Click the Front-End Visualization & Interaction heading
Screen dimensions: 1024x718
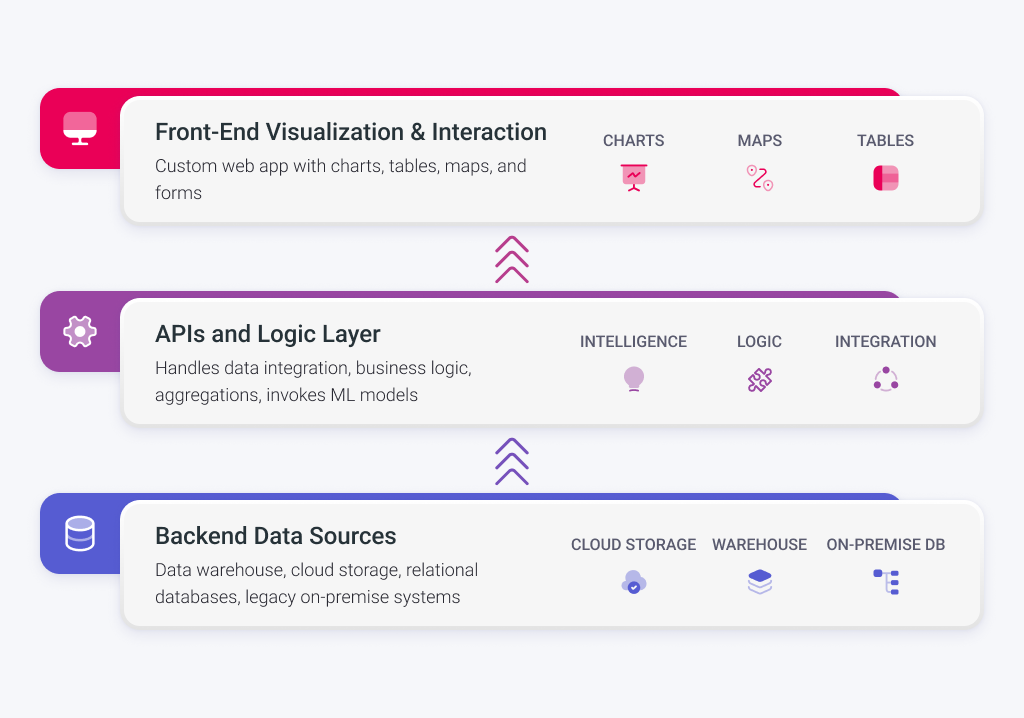coord(350,132)
